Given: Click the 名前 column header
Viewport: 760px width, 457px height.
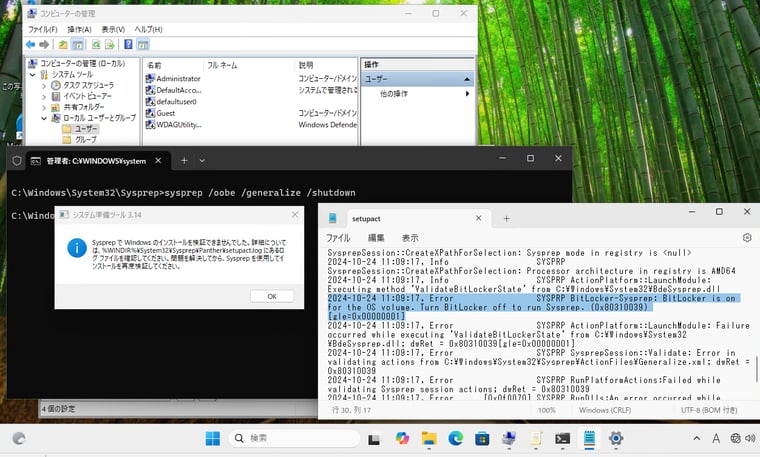Looking at the screenshot, I should (173, 65).
